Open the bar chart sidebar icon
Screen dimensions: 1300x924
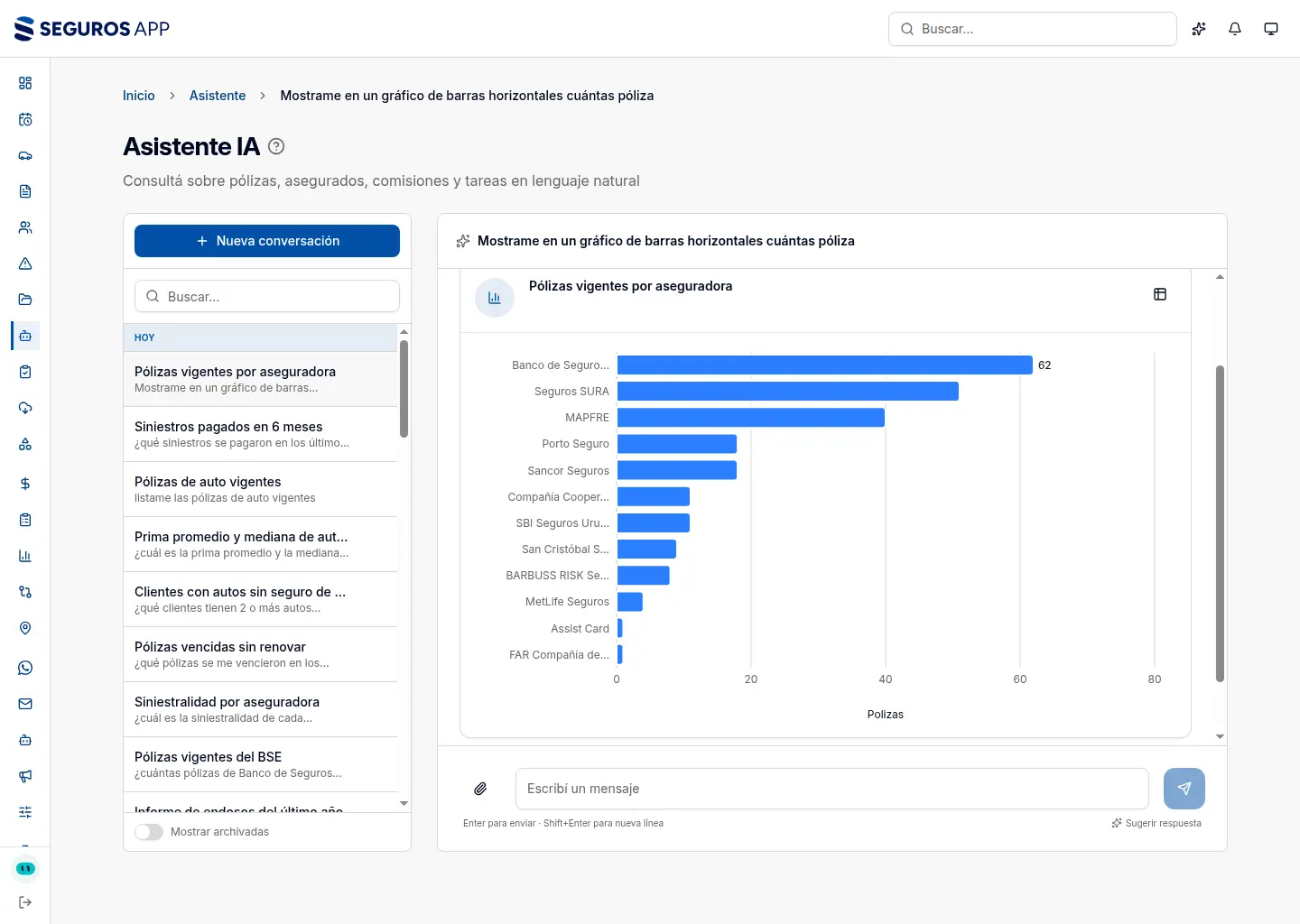point(25,556)
